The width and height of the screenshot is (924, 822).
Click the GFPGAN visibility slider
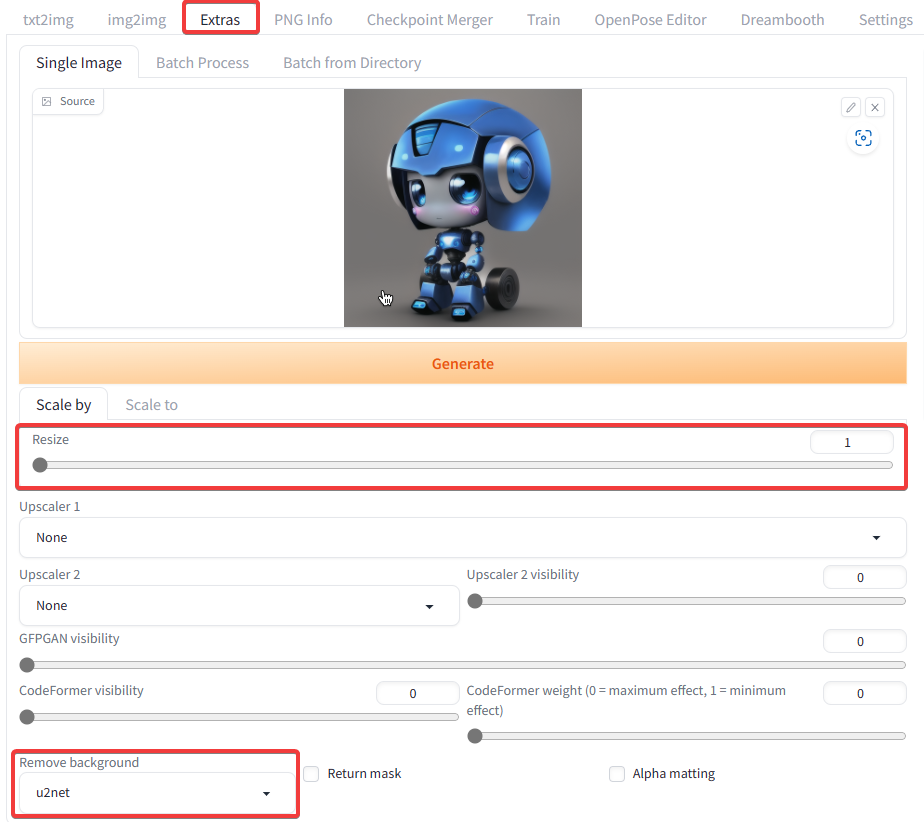click(463, 665)
